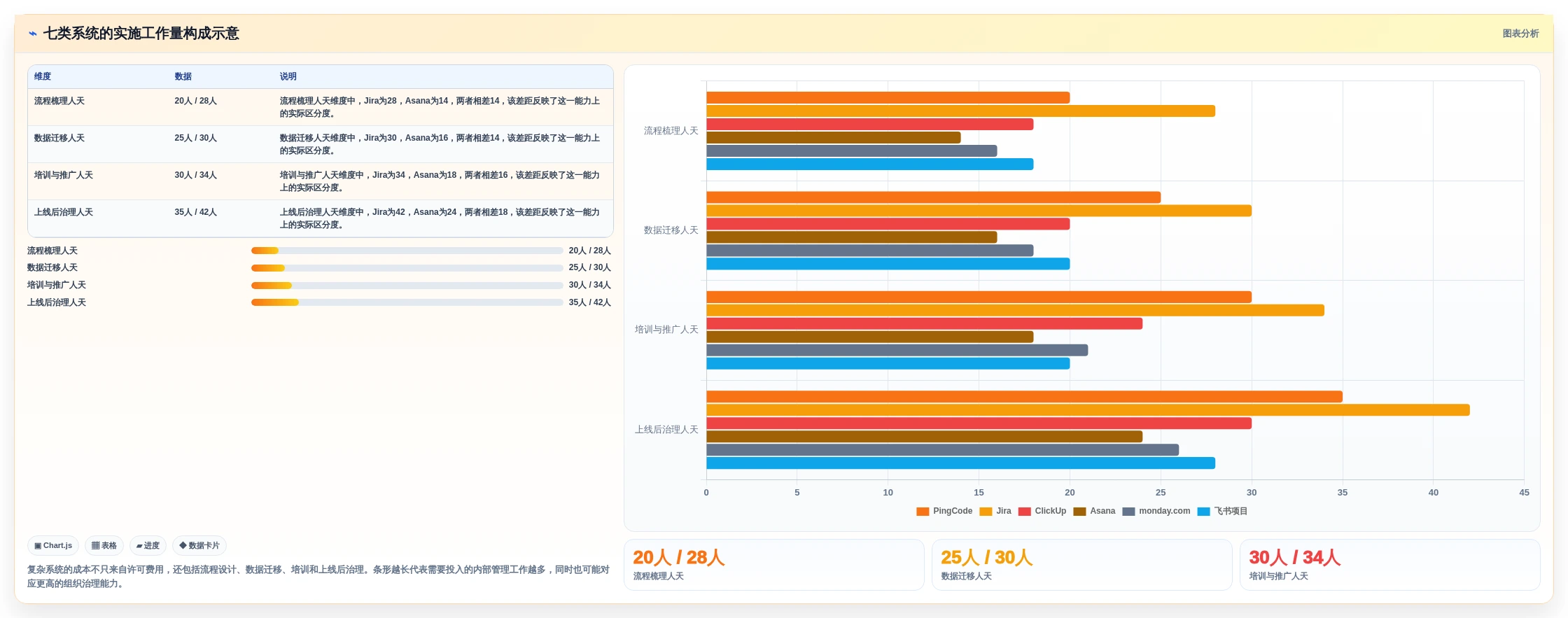Click the 数据迁移人天 chart axis label
This screenshot has height=618, width=1568.
point(671,230)
